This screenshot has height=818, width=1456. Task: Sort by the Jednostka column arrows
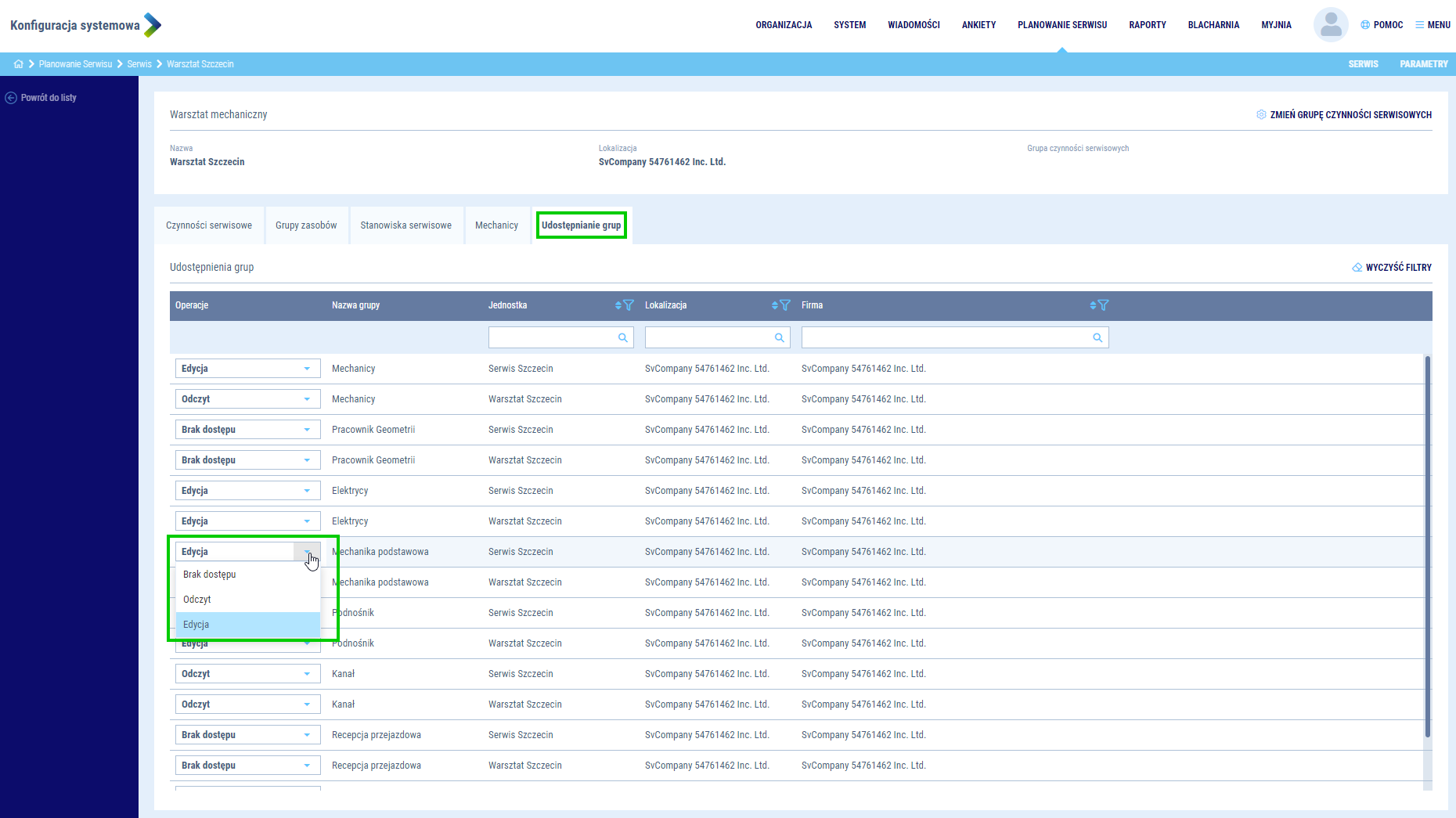[618, 305]
